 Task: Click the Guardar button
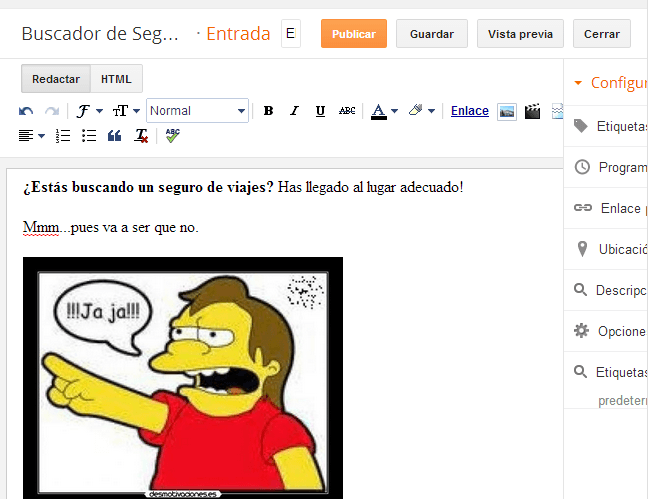(x=432, y=33)
